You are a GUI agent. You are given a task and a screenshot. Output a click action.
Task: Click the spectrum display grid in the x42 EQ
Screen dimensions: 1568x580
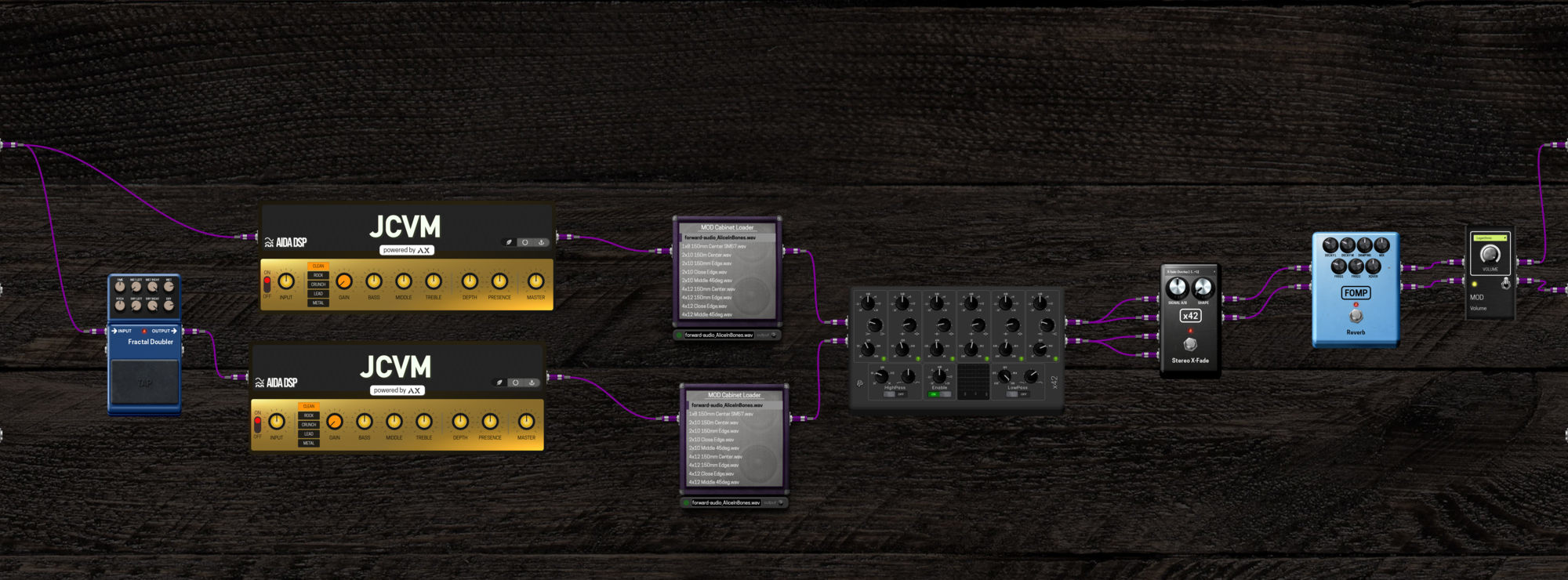(x=973, y=382)
